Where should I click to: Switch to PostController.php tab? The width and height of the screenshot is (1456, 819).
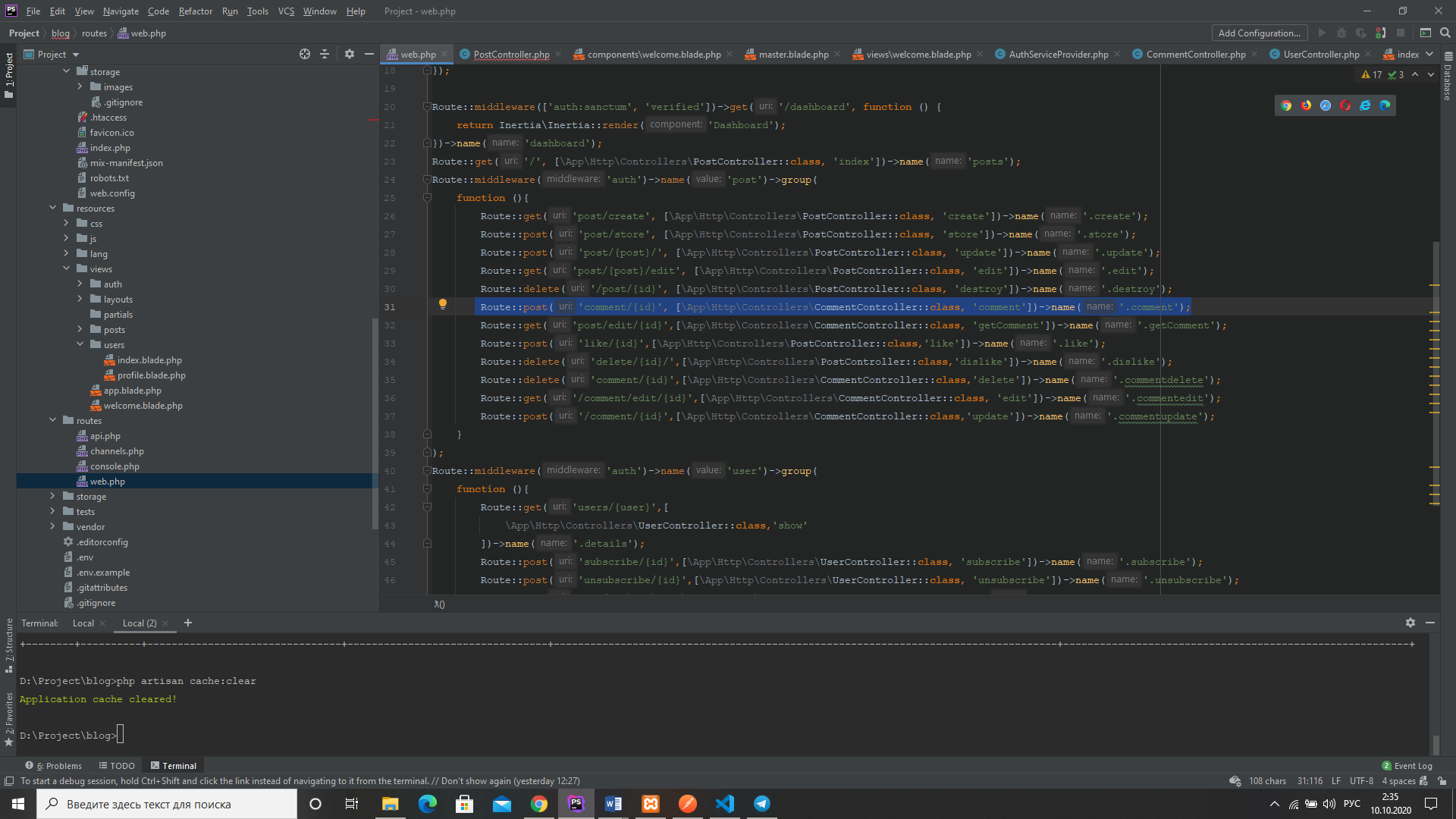[511, 54]
